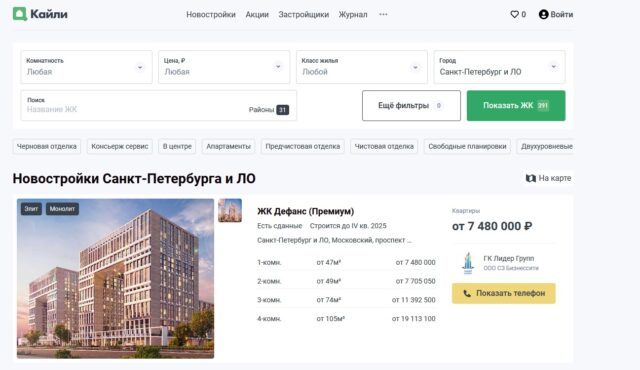Toggle the Апартаменты filter chip
640x370 pixels.
(x=228, y=146)
